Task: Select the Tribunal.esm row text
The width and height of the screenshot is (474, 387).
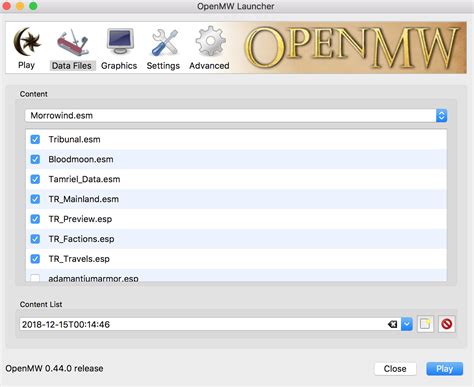Action: [74, 139]
